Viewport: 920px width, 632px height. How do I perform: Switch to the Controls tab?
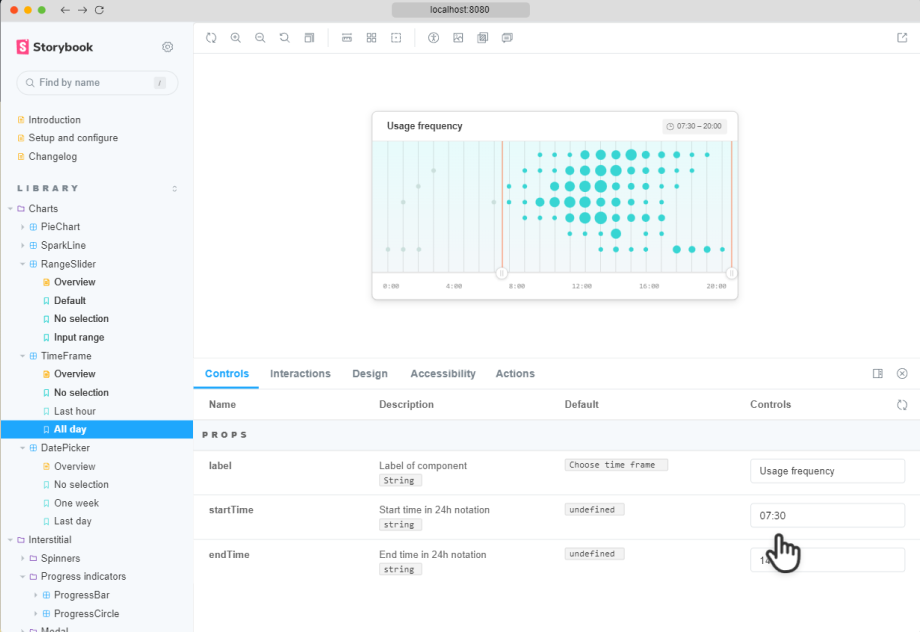pyautogui.click(x=226, y=374)
